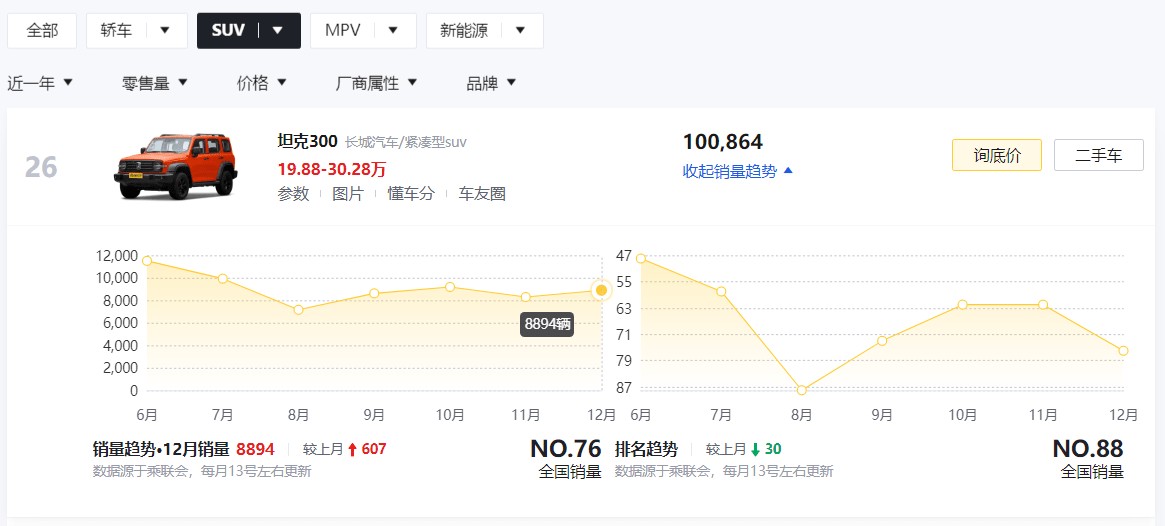Click the rank number 26
The image size is (1165, 526).
coord(41,168)
